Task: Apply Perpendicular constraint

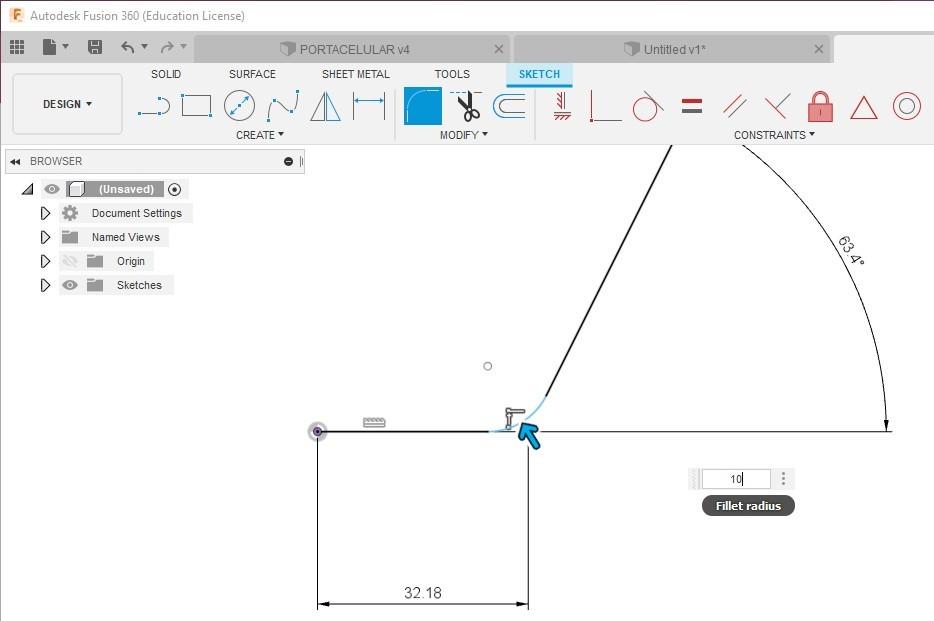Action: coord(777,107)
